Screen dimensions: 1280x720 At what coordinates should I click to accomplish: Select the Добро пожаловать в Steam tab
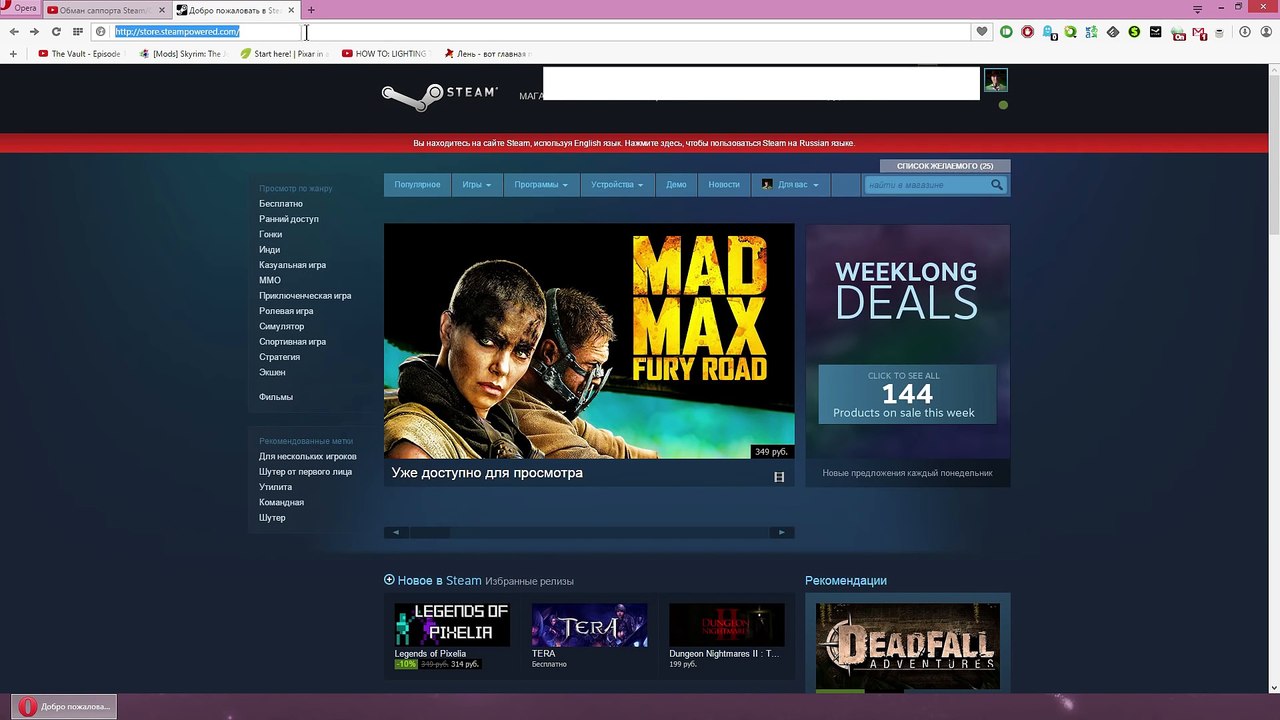236,10
